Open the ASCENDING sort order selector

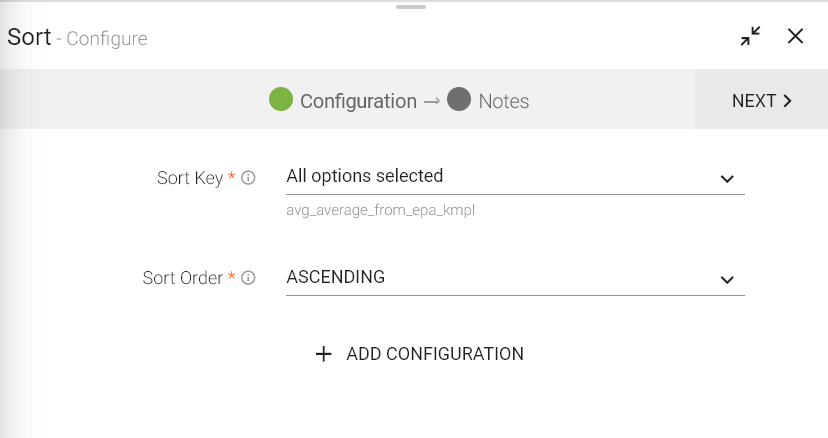click(500, 278)
